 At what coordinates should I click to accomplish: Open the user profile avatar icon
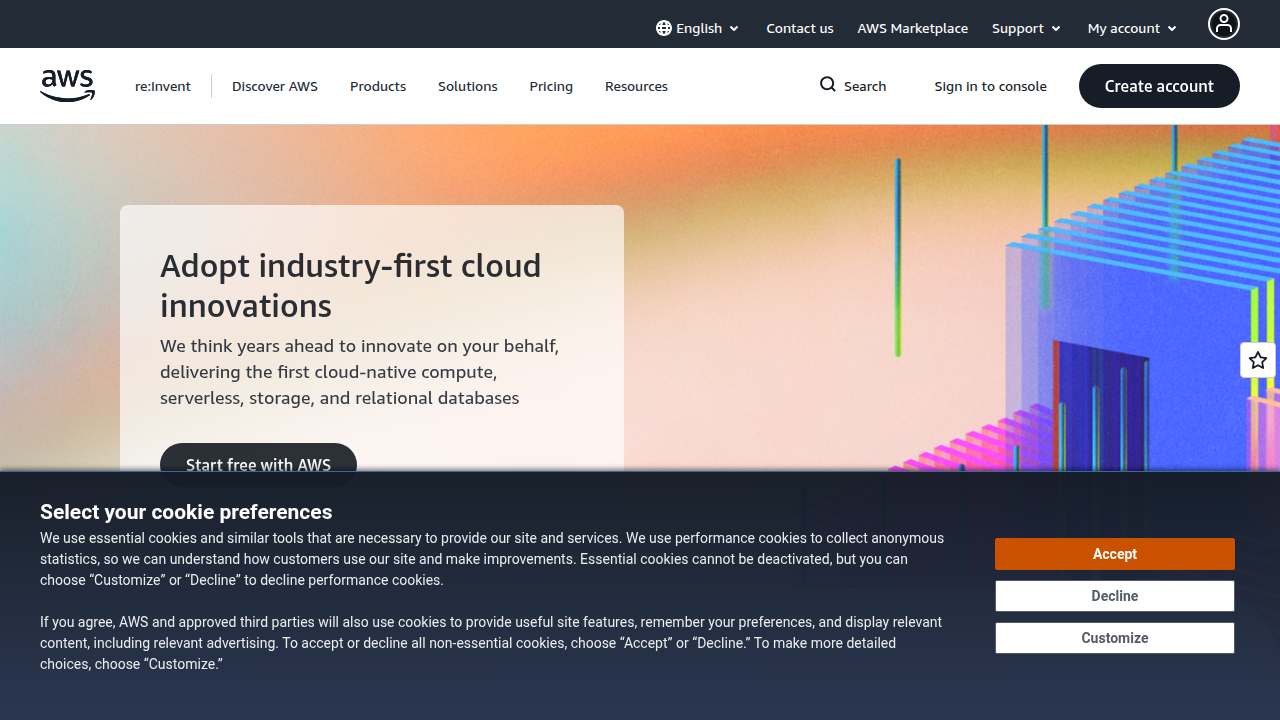[1224, 24]
